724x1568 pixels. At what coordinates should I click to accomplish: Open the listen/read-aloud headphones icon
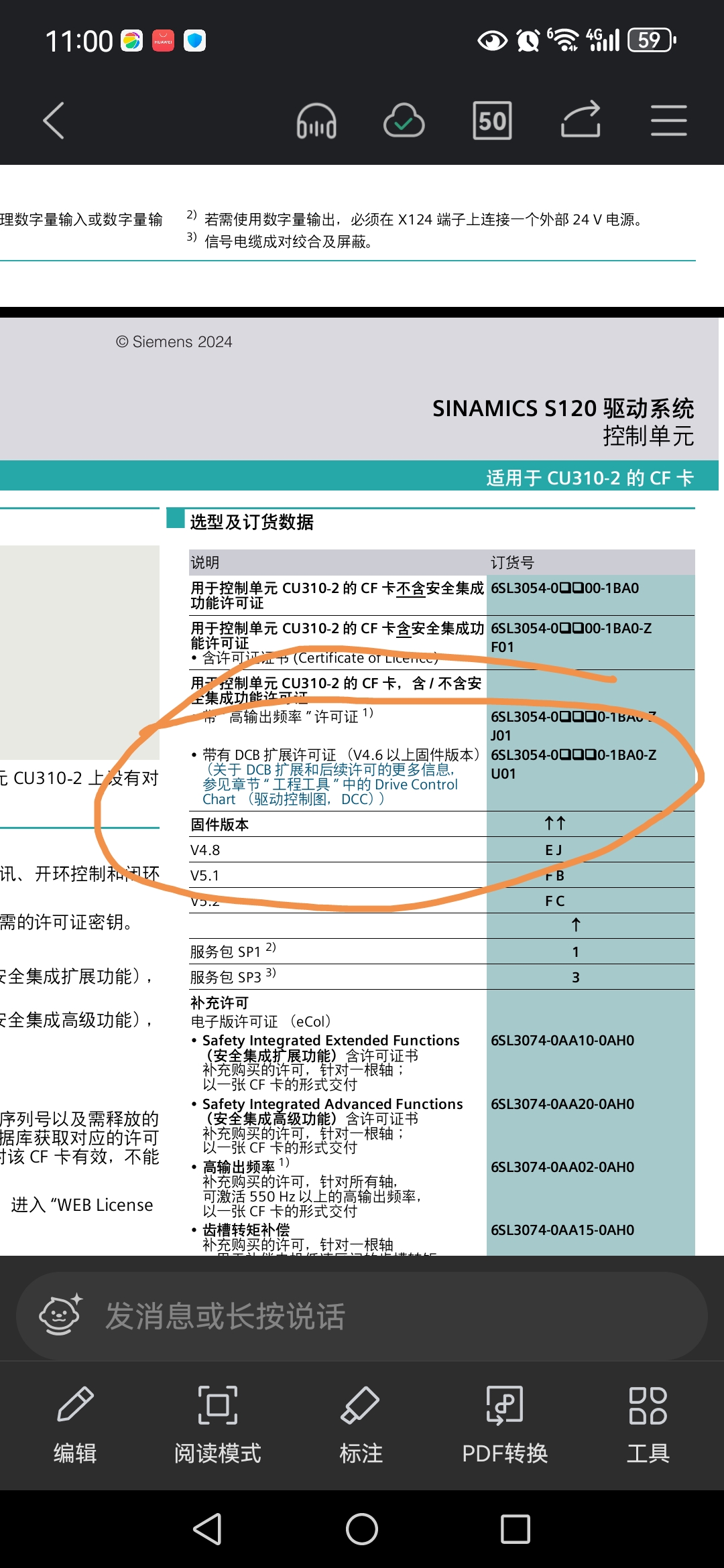point(316,121)
